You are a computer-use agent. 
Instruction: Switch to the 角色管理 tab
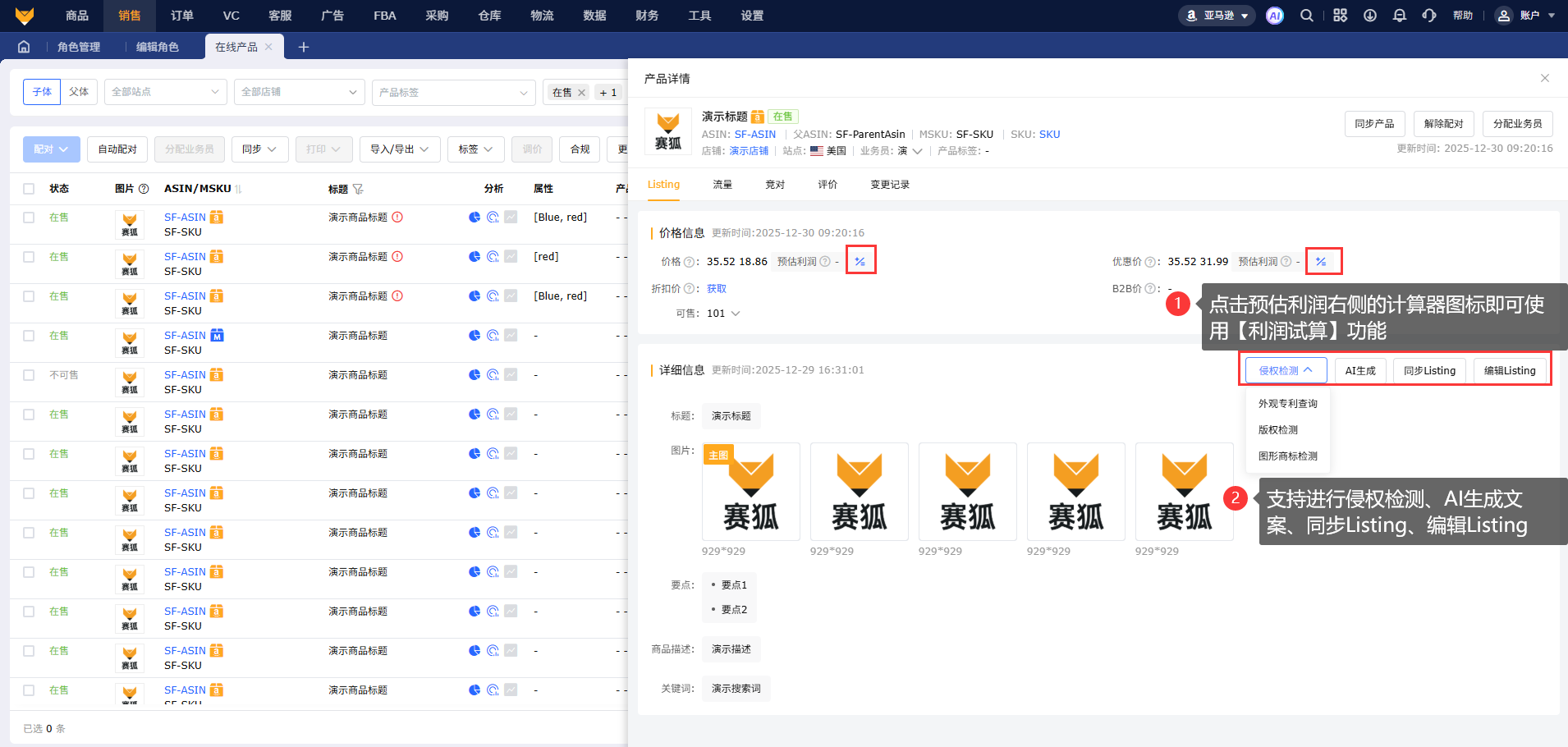[x=79, y=47]
